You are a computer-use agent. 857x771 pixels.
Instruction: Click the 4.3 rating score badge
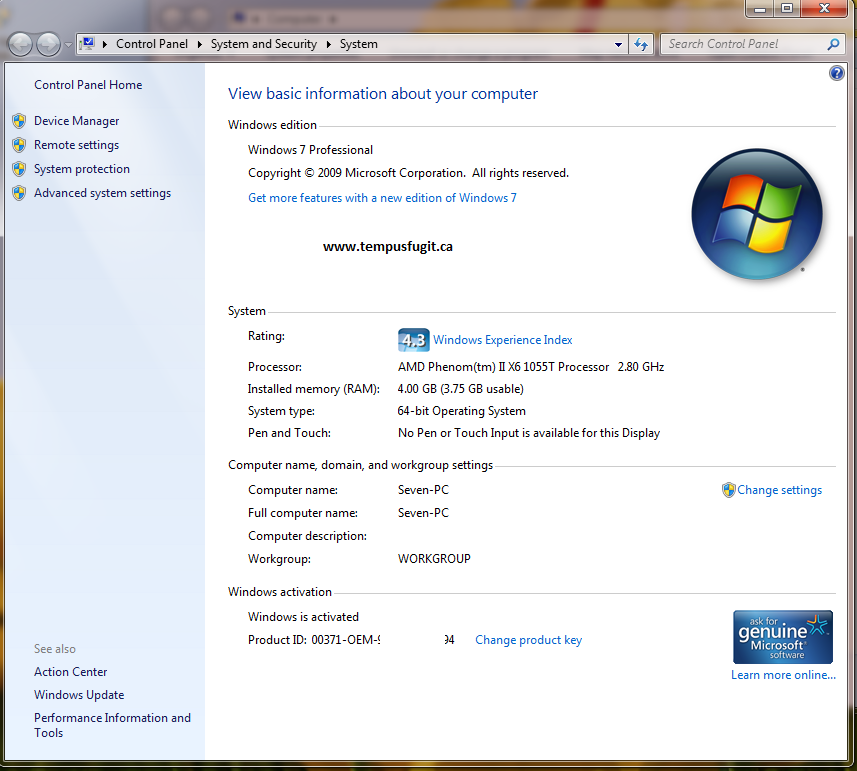tap(414, 340)
